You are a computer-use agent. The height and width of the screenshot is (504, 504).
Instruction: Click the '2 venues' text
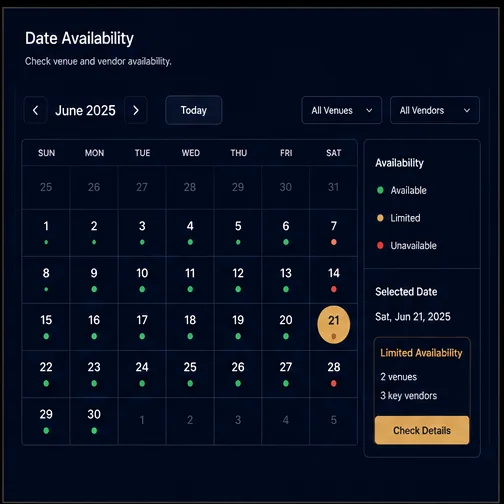click(x=399, y=377)
